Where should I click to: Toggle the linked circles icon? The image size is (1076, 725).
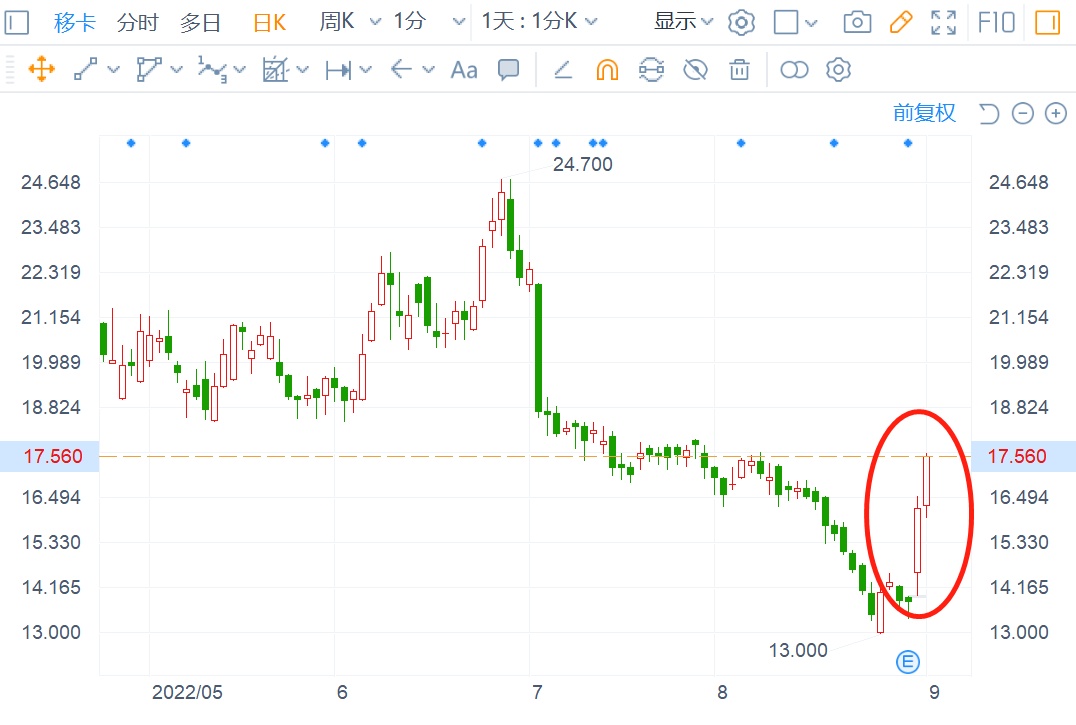tap(795, 70)
